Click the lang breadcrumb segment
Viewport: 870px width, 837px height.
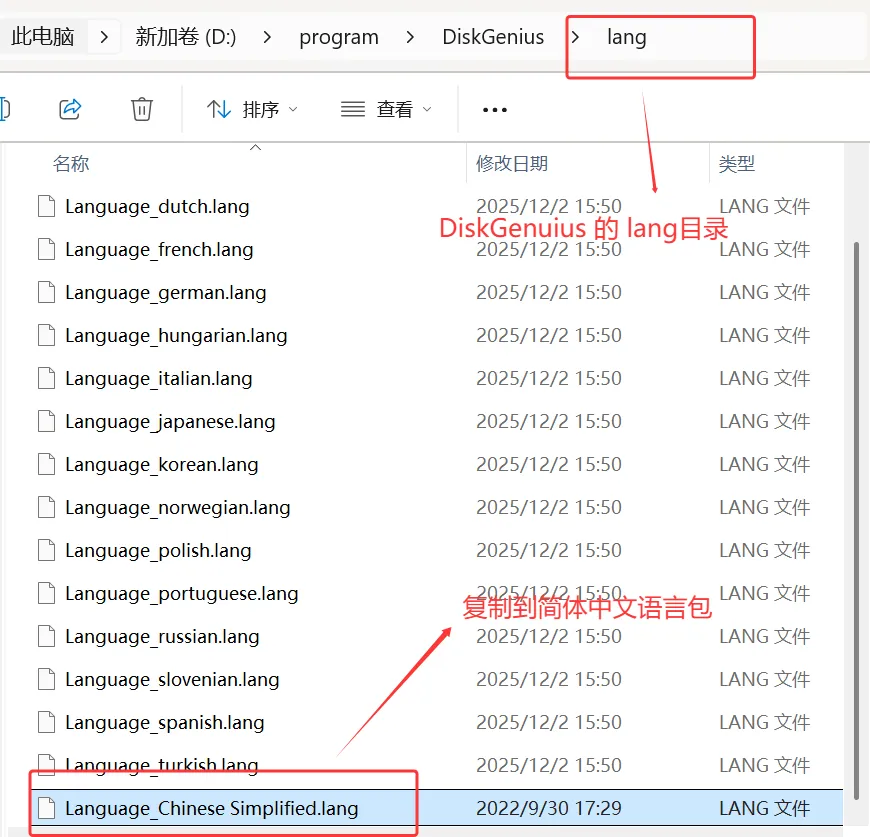(626, 37)
